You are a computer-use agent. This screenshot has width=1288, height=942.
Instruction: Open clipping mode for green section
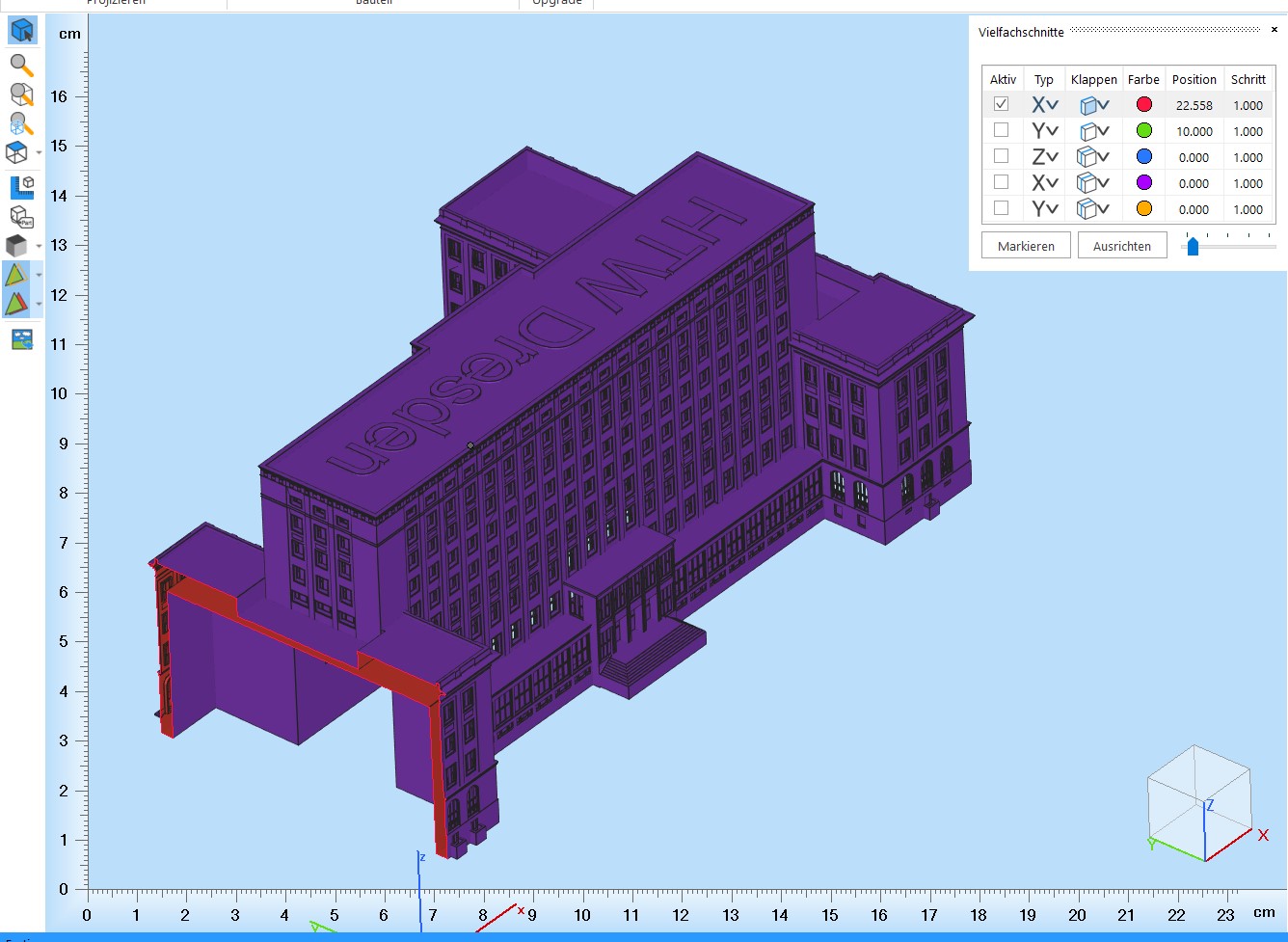point(1093,131)
